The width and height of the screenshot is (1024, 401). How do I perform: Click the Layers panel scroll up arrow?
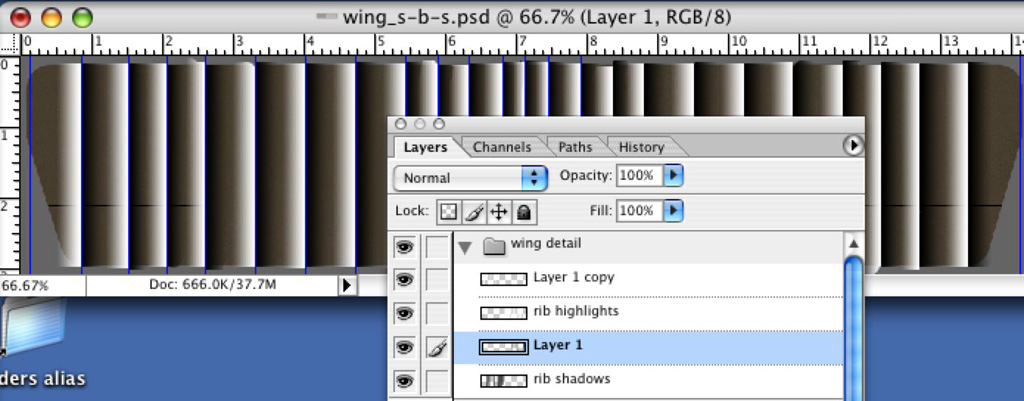pos(853,244)
